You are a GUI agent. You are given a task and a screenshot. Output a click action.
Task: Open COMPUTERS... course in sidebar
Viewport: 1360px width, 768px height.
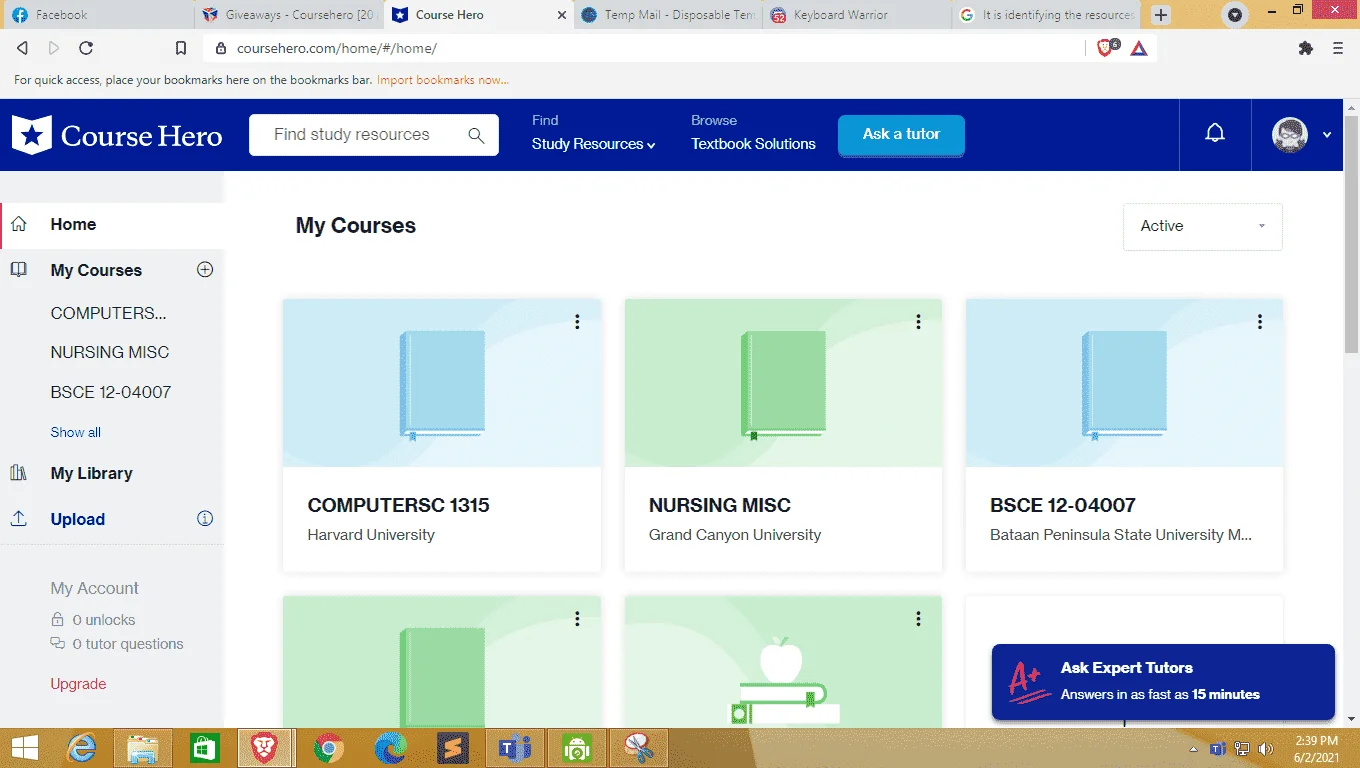click(109, 313)
